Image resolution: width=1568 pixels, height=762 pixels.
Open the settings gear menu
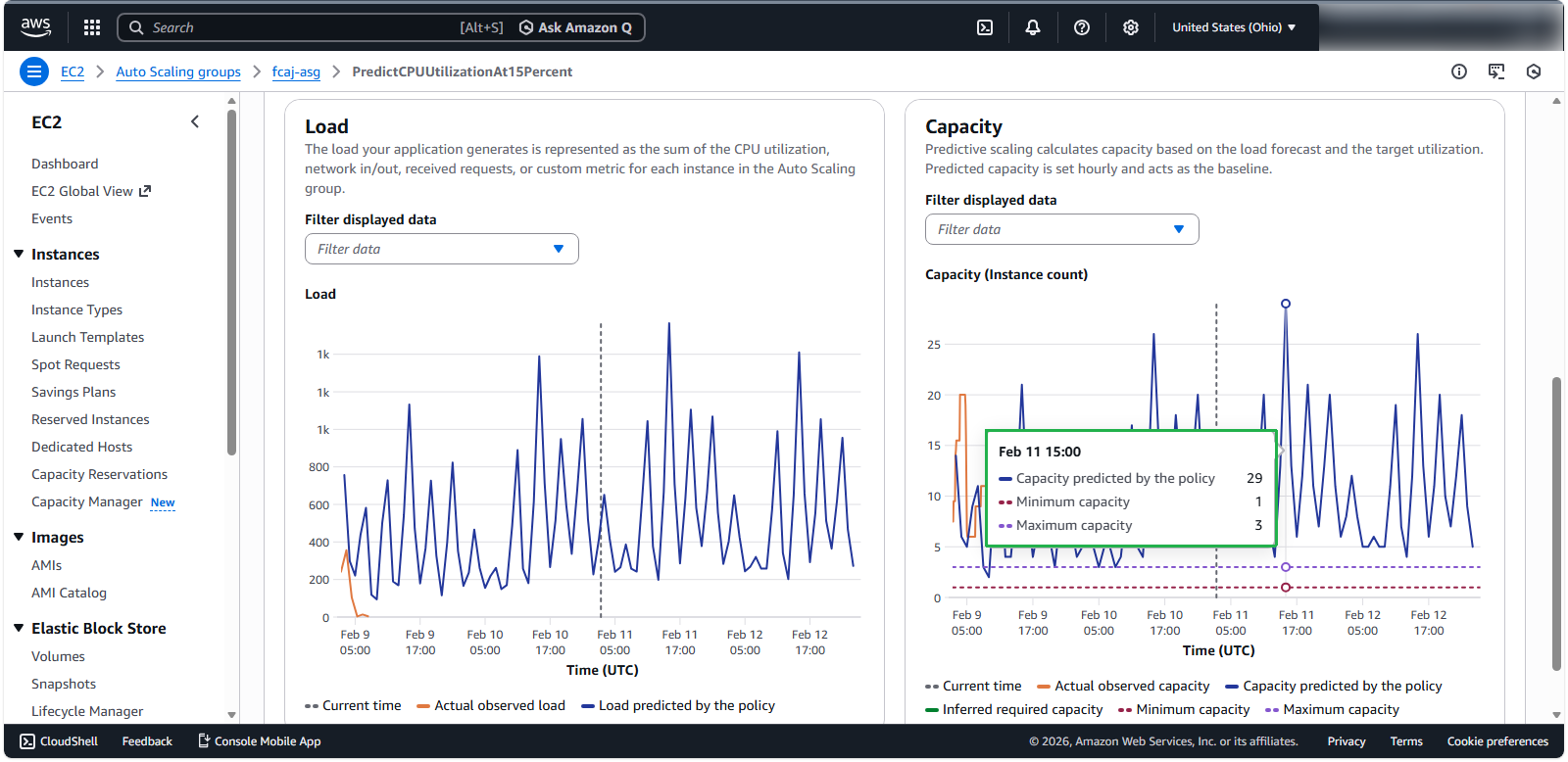pyautogui.click(x=1131, y=27)
